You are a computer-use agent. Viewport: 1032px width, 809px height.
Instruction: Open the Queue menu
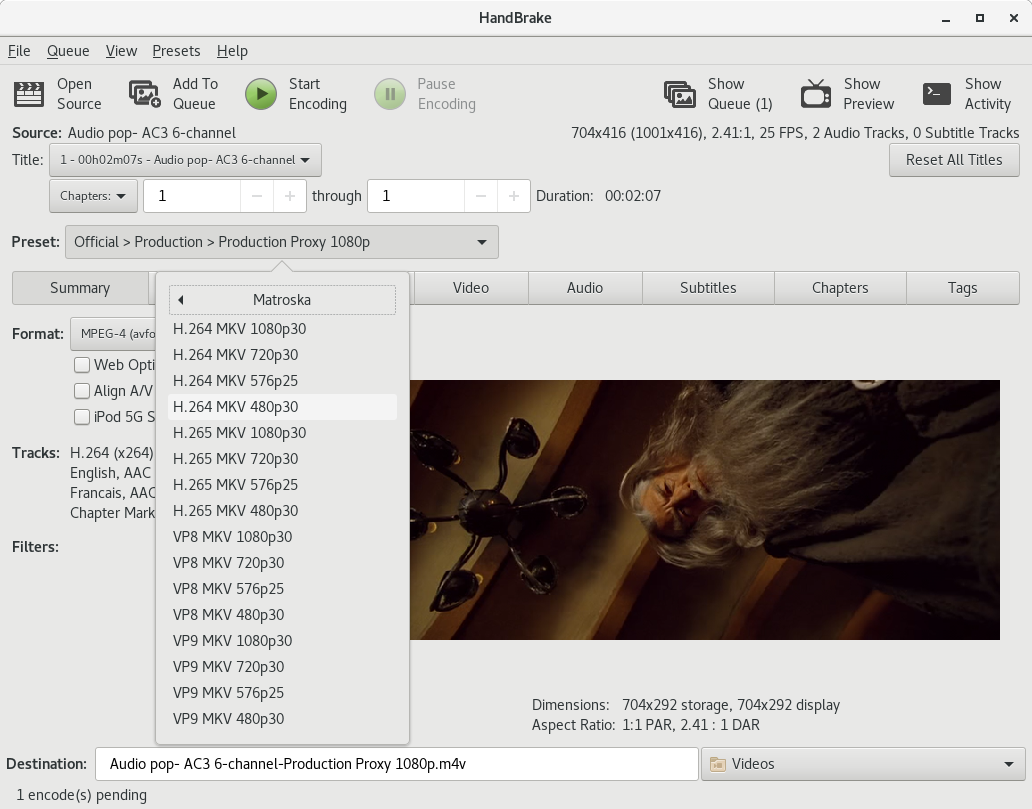pyautogui.click(x=68, y=51)
